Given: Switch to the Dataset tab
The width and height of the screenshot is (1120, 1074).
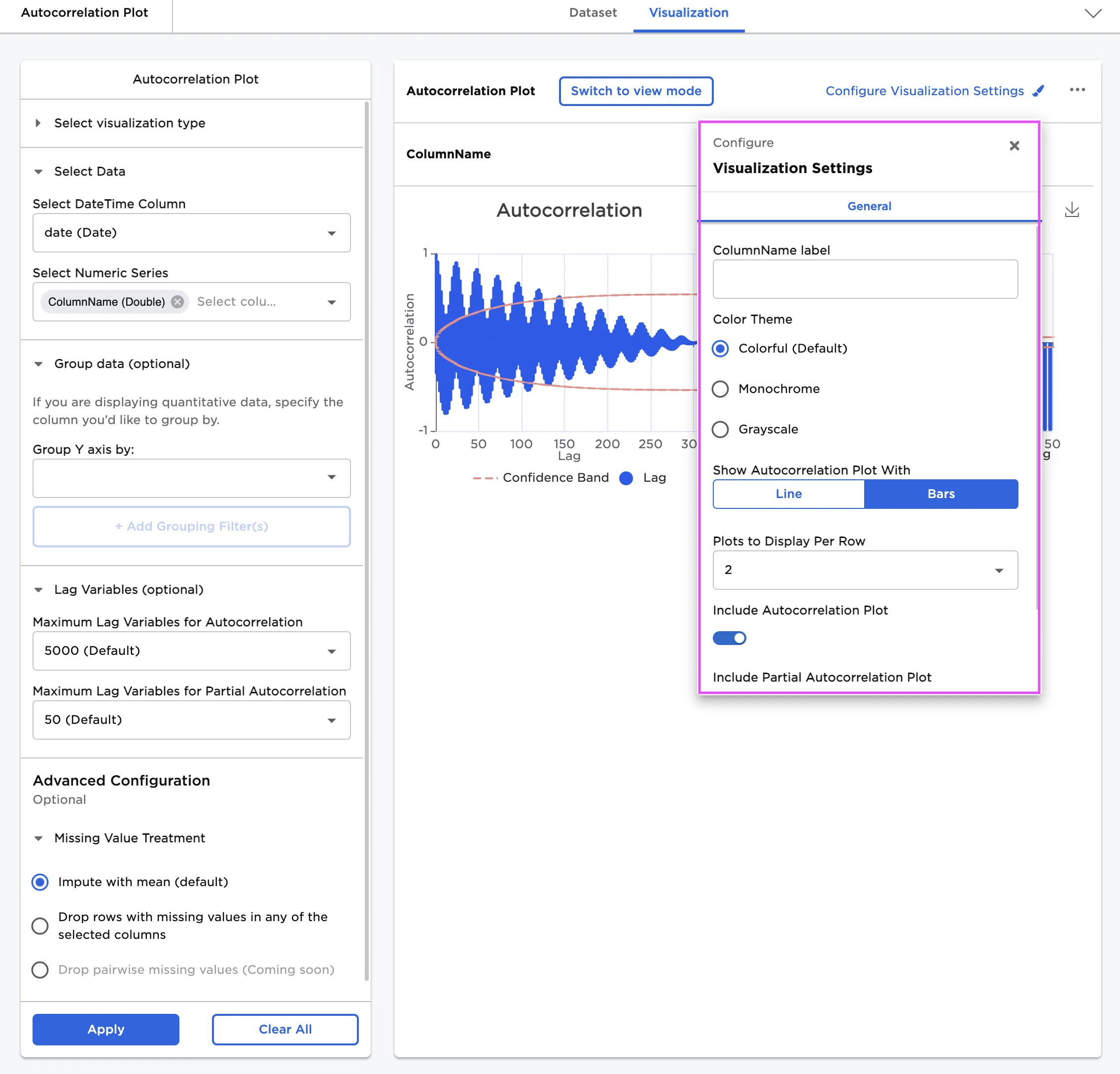Looking at the screenshot, I should point(593,13).
